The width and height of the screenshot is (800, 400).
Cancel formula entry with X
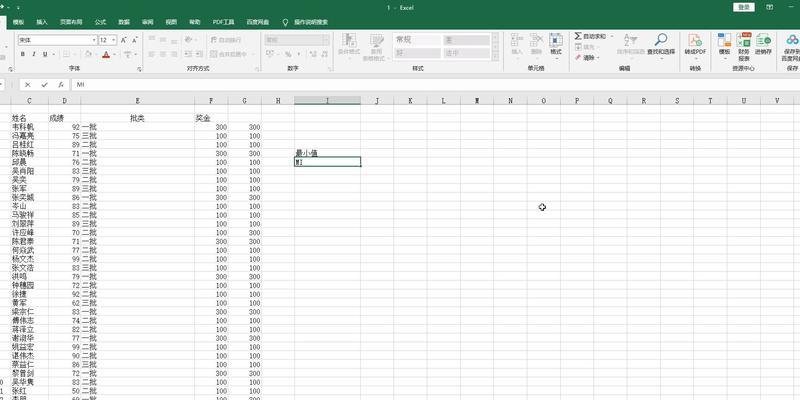pos(28,85)
